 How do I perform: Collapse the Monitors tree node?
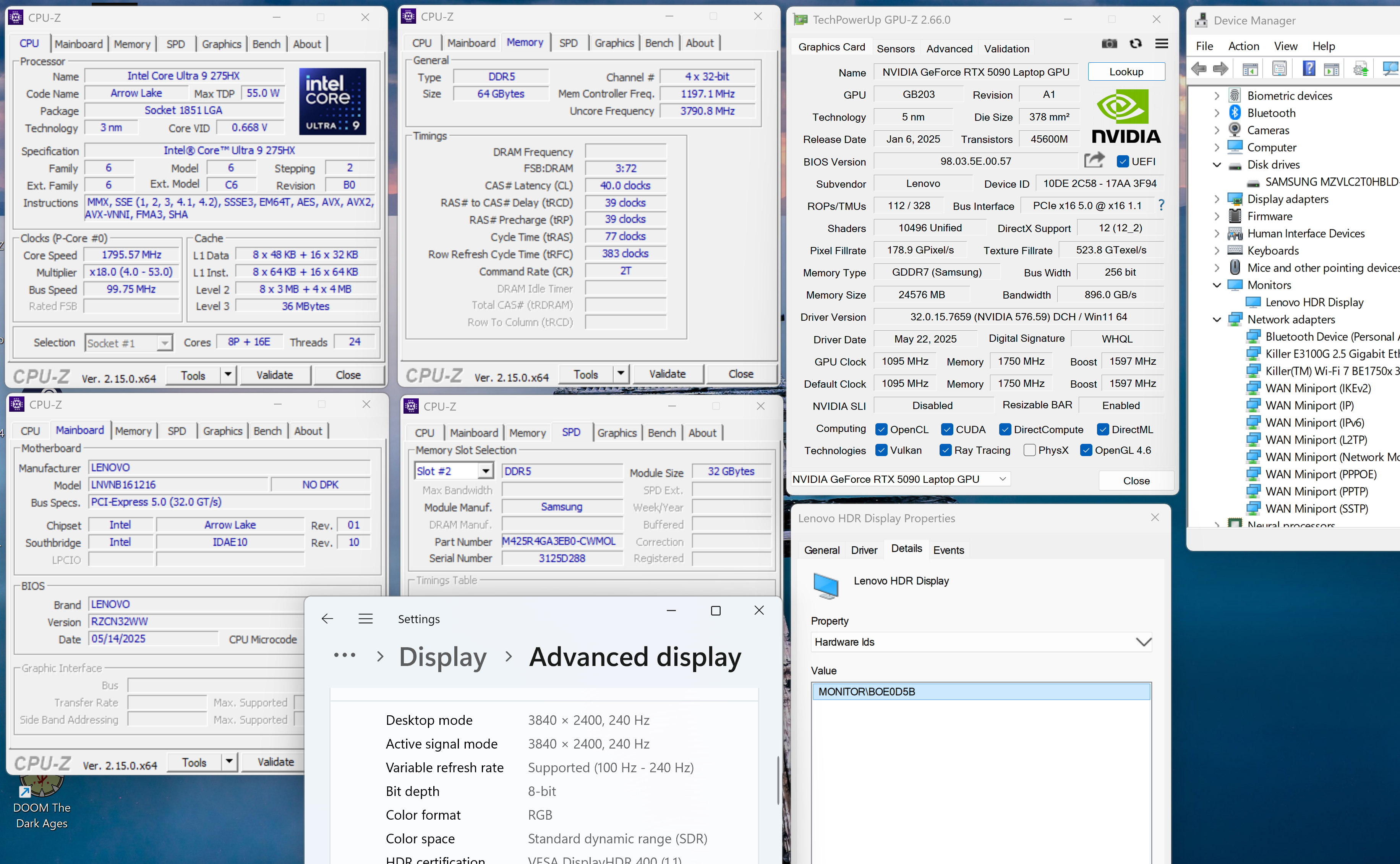pos(1217,284)
